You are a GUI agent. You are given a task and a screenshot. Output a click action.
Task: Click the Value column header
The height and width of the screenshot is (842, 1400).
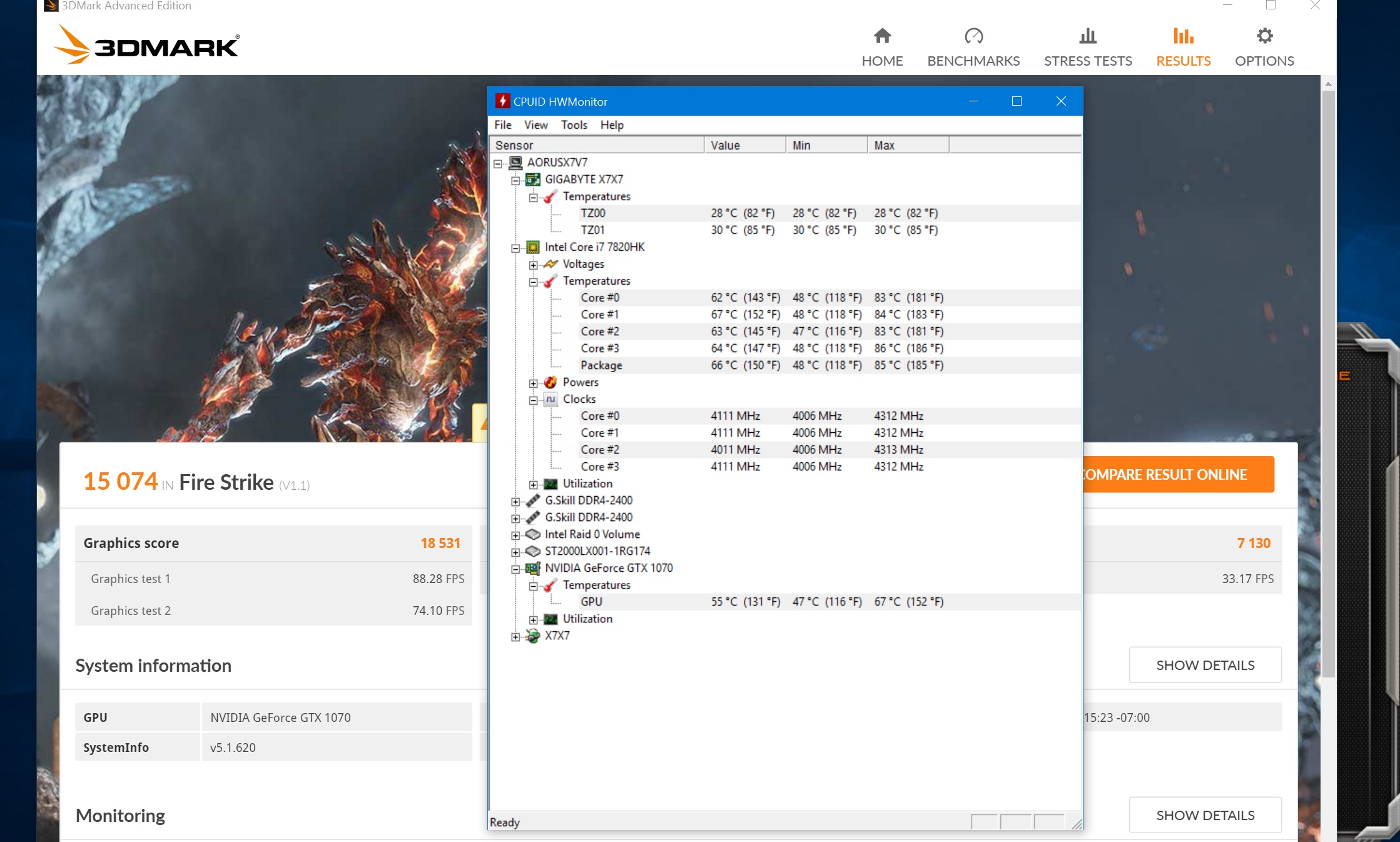click(745, 145)
